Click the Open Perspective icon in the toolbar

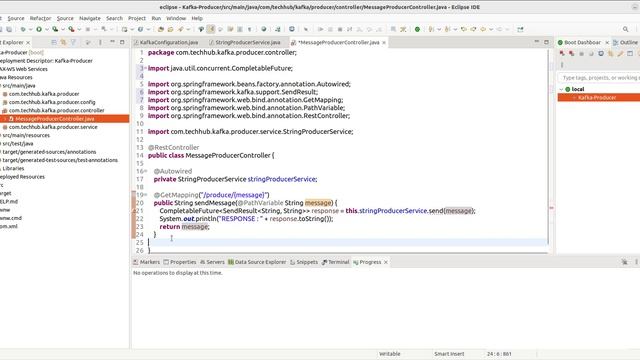[520, 29]
